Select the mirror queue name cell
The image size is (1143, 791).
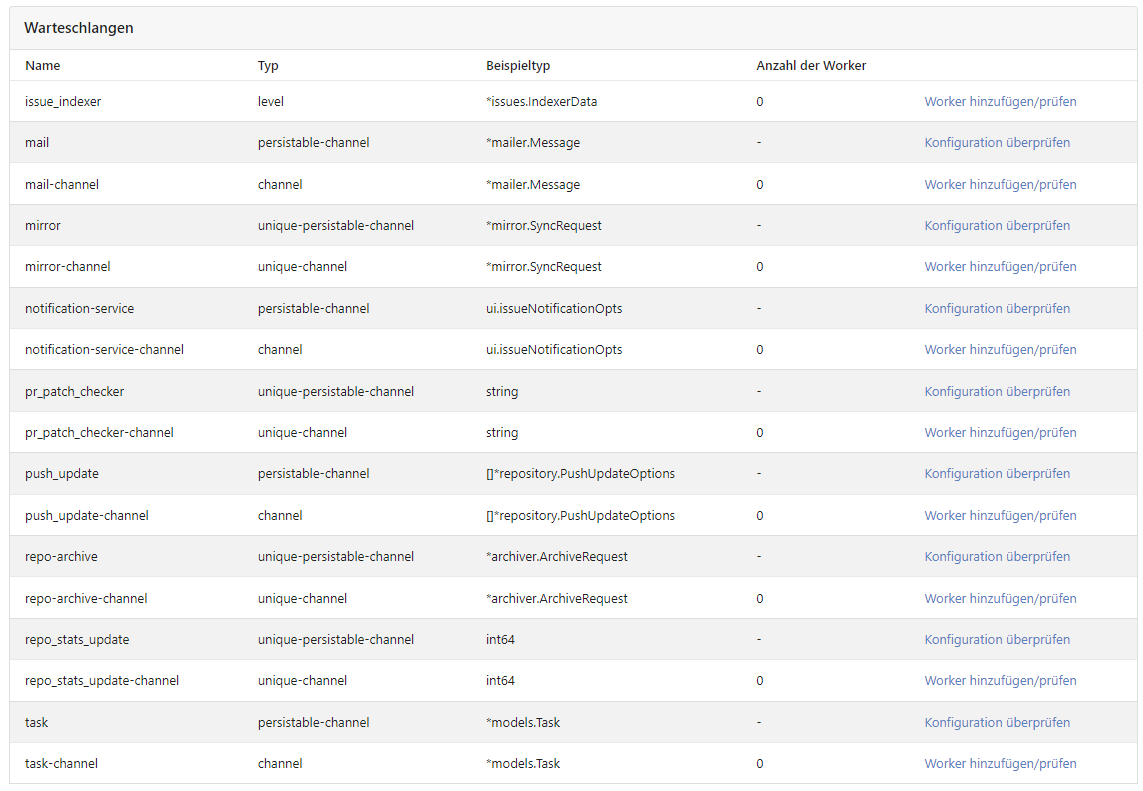[x=42, y=225]
